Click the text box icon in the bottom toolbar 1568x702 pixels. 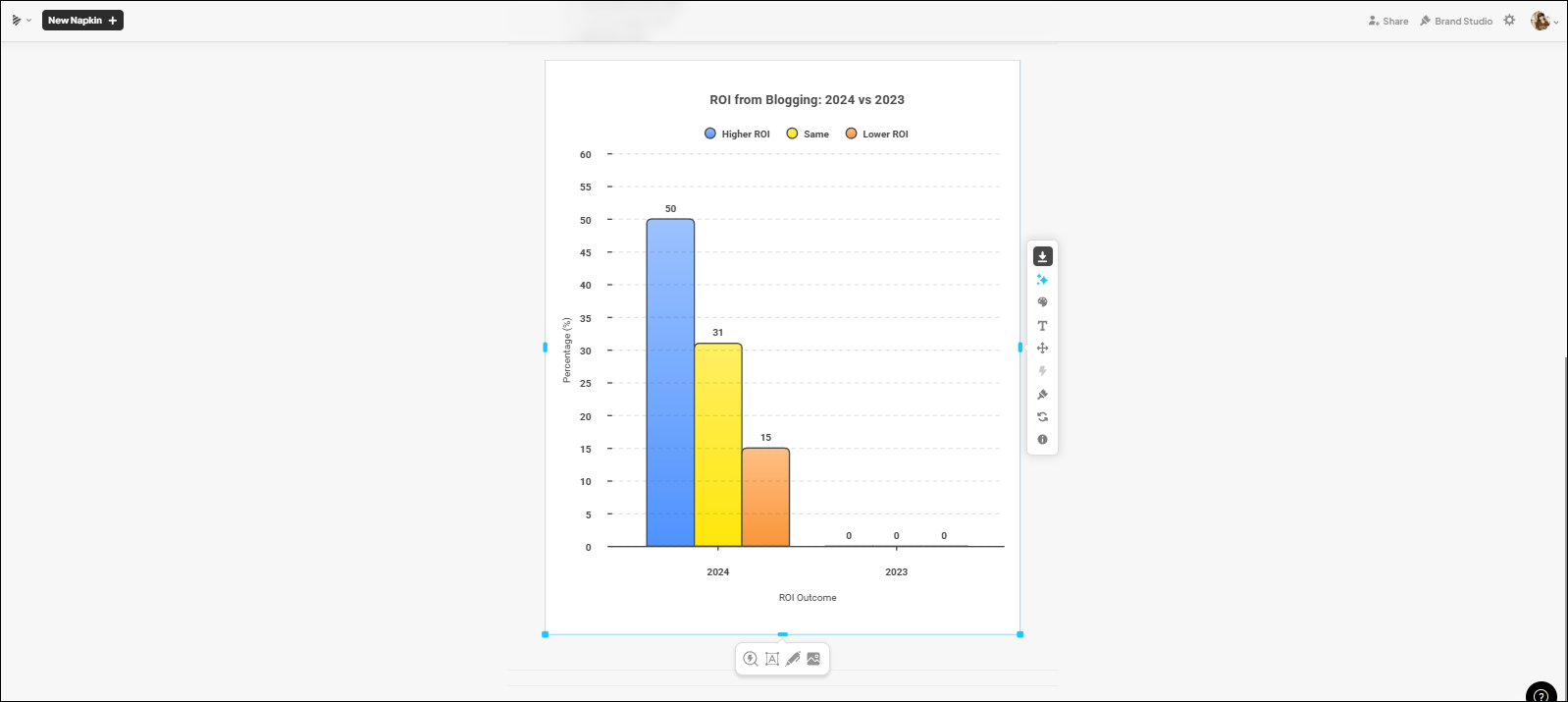pyautogui.click(x=772, y=659)
